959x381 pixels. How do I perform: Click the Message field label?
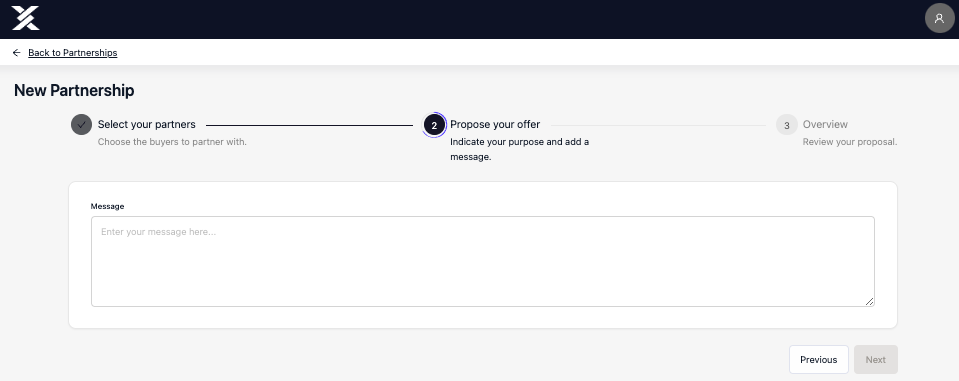[x=108, y=206]
